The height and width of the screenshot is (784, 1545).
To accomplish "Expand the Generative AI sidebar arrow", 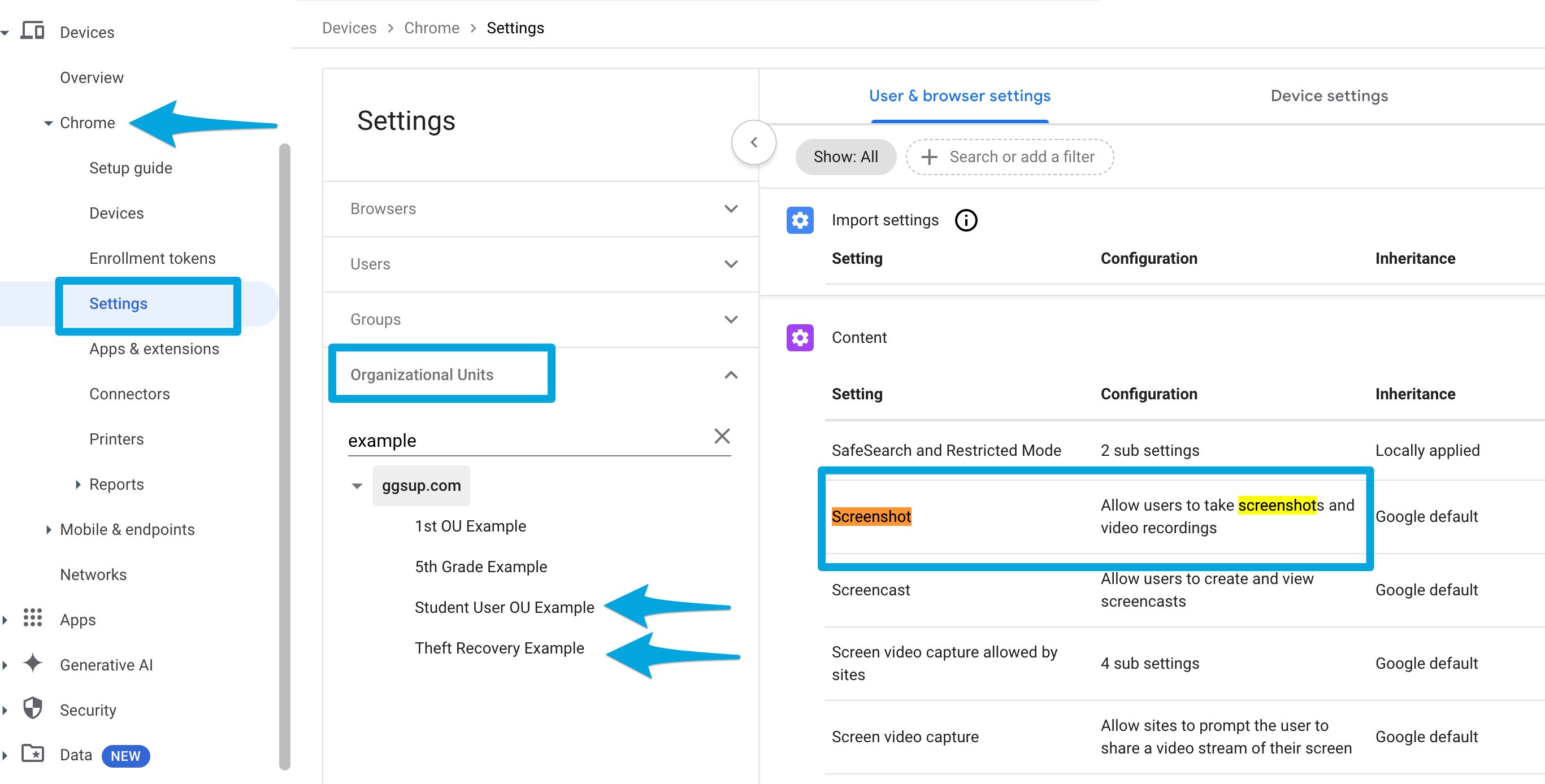I will pos(5,665).
